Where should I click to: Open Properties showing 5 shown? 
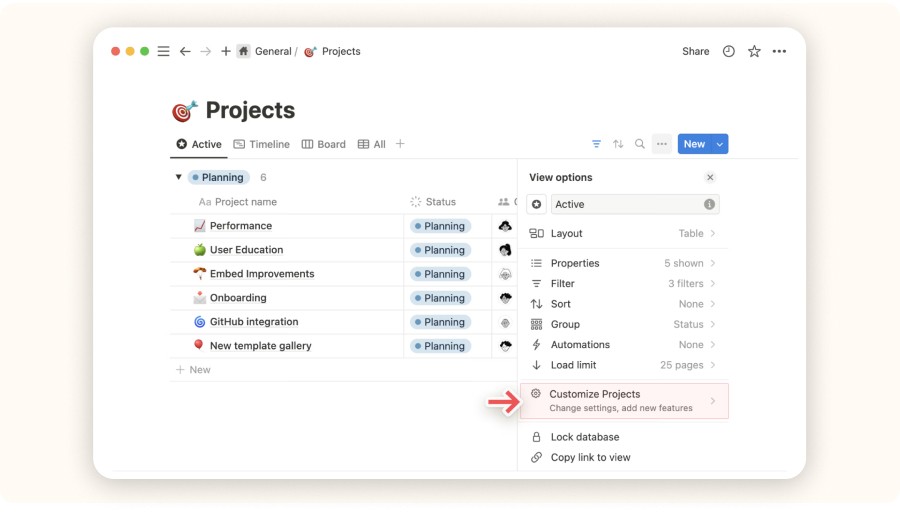(623, 263)
